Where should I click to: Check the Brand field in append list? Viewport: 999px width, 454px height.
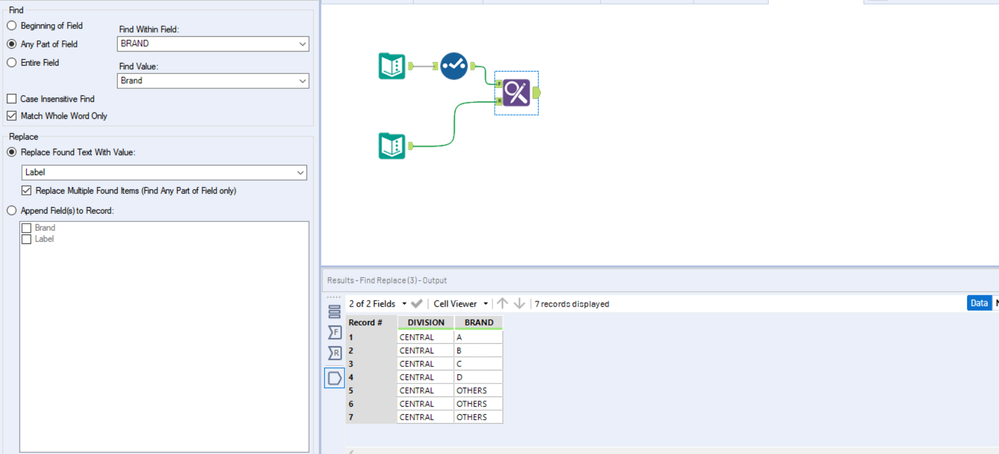26,227
